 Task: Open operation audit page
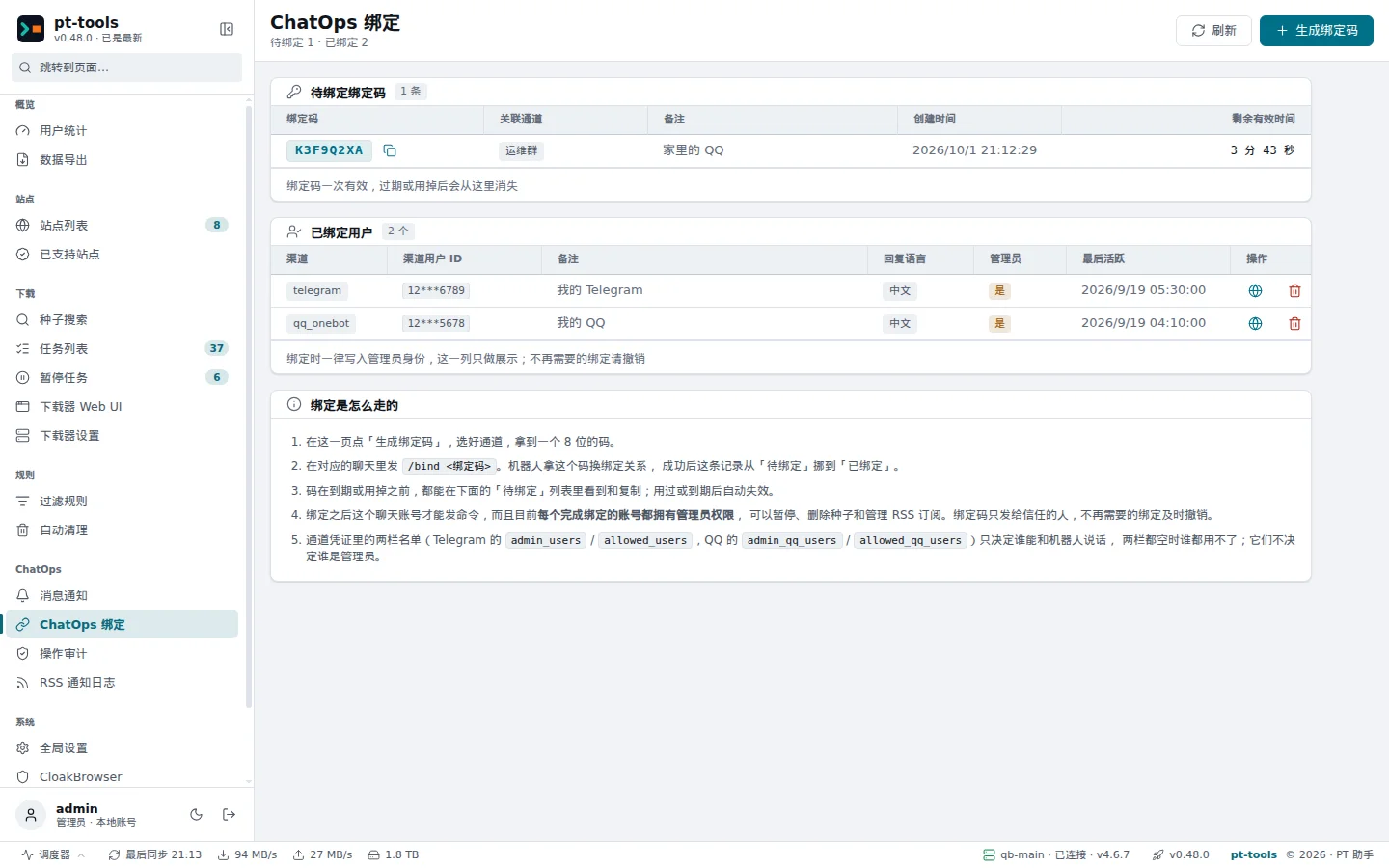(x=123, y=654)
